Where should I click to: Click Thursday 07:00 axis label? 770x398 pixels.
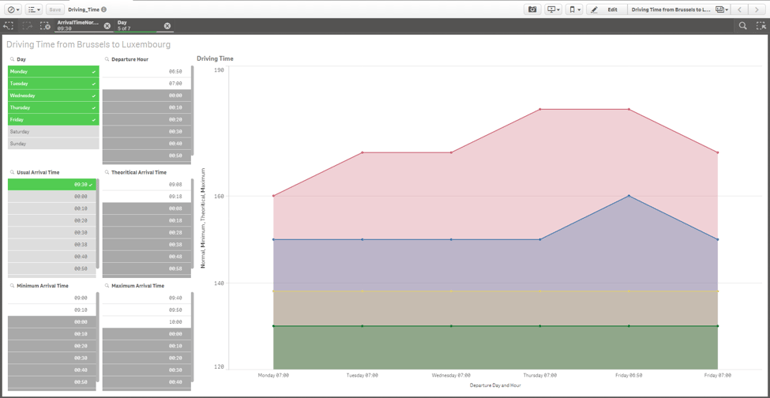point(540,375)
